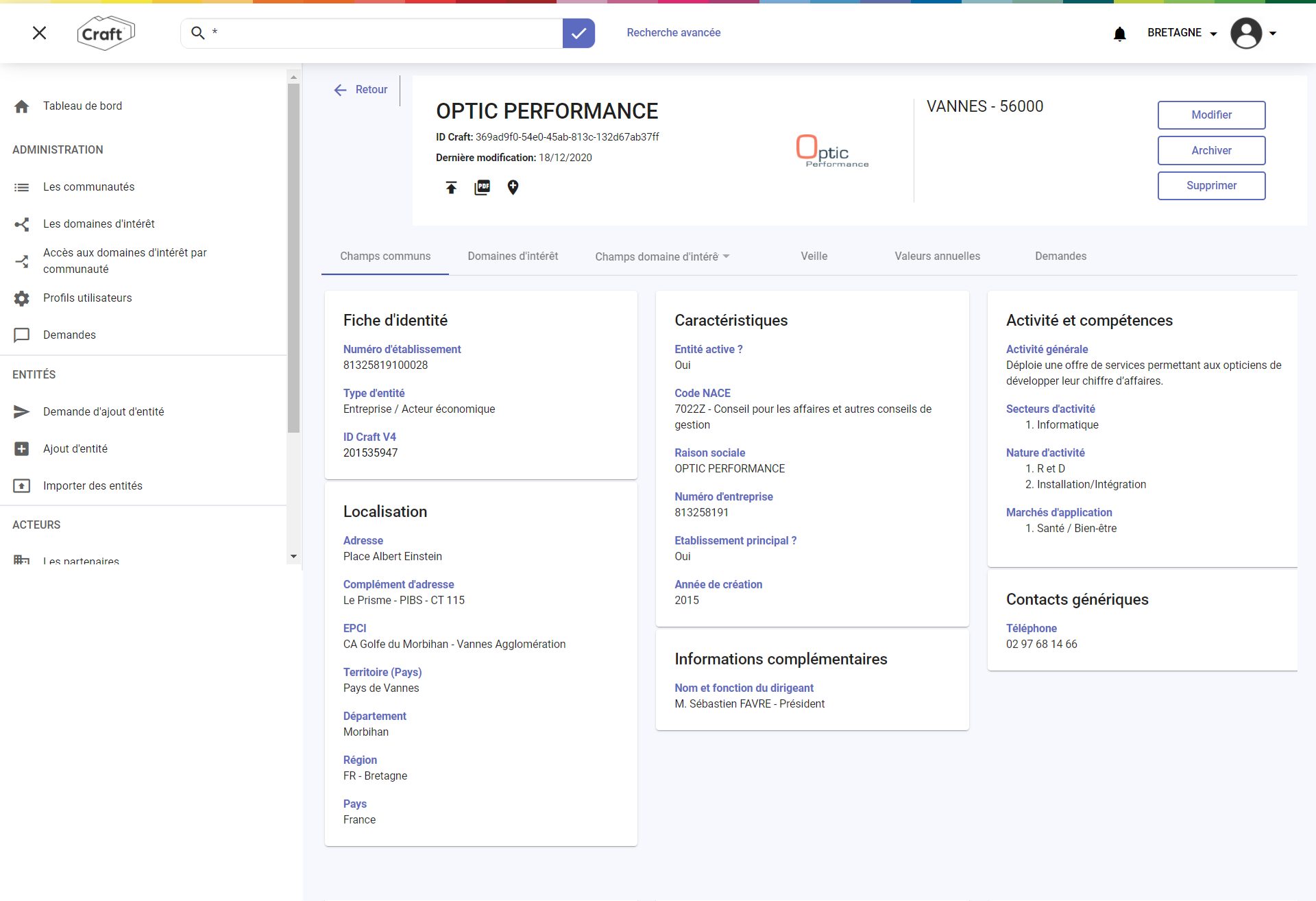Open notifications bell
This screenshot has height=901, width=1316.
click(1120, 34)
